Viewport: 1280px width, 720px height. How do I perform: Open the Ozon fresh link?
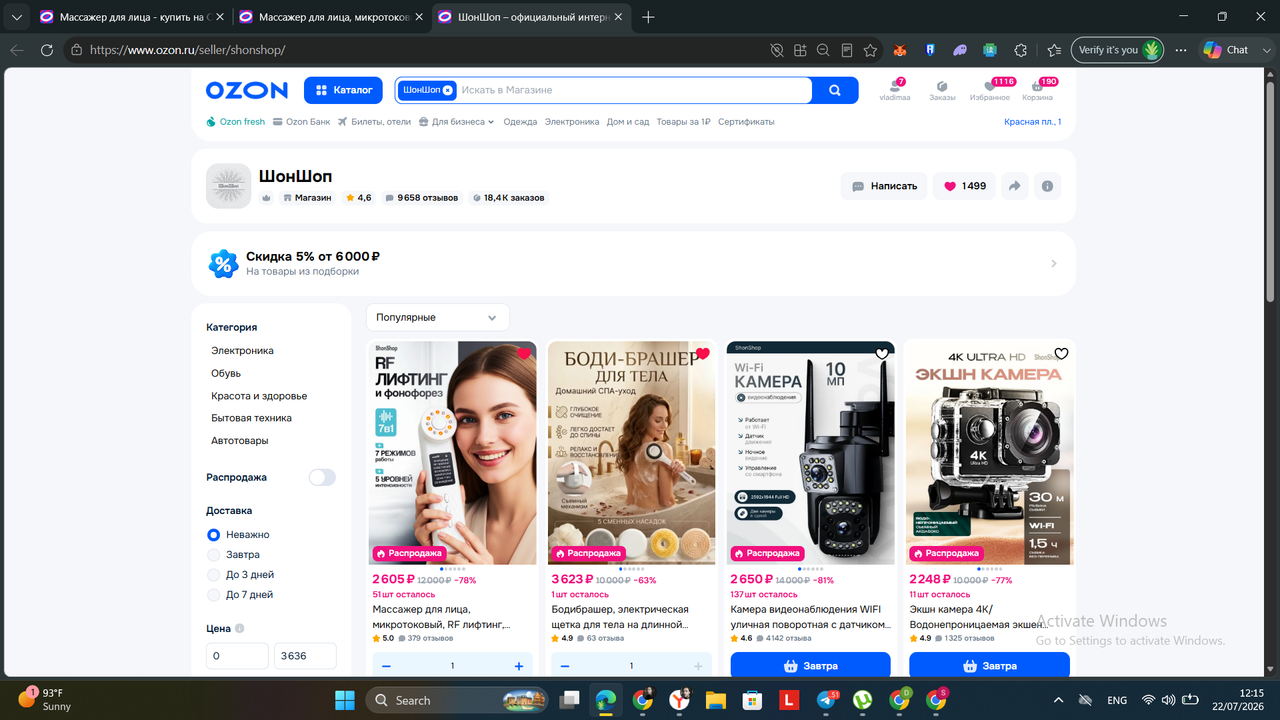pos(236,122)
